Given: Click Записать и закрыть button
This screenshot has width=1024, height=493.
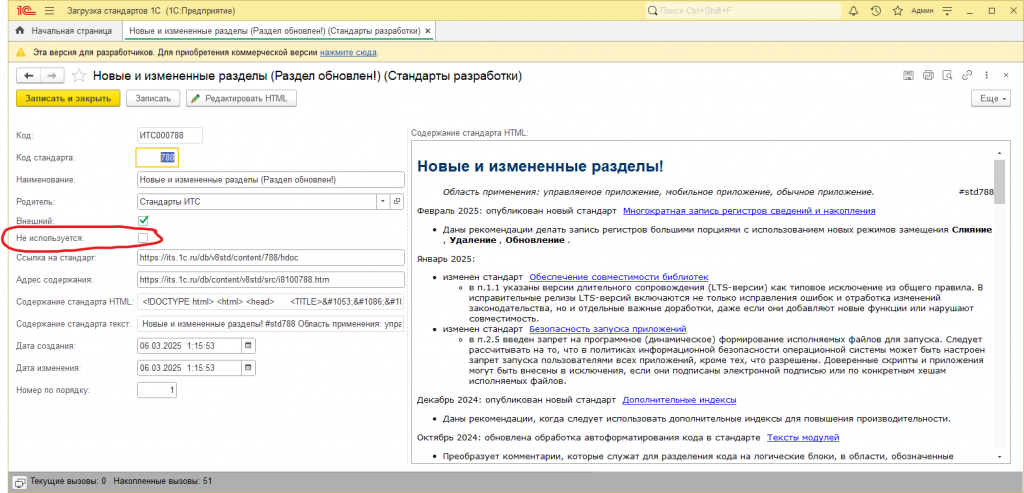Looking at the screenshot, I should tap(69, 99).
